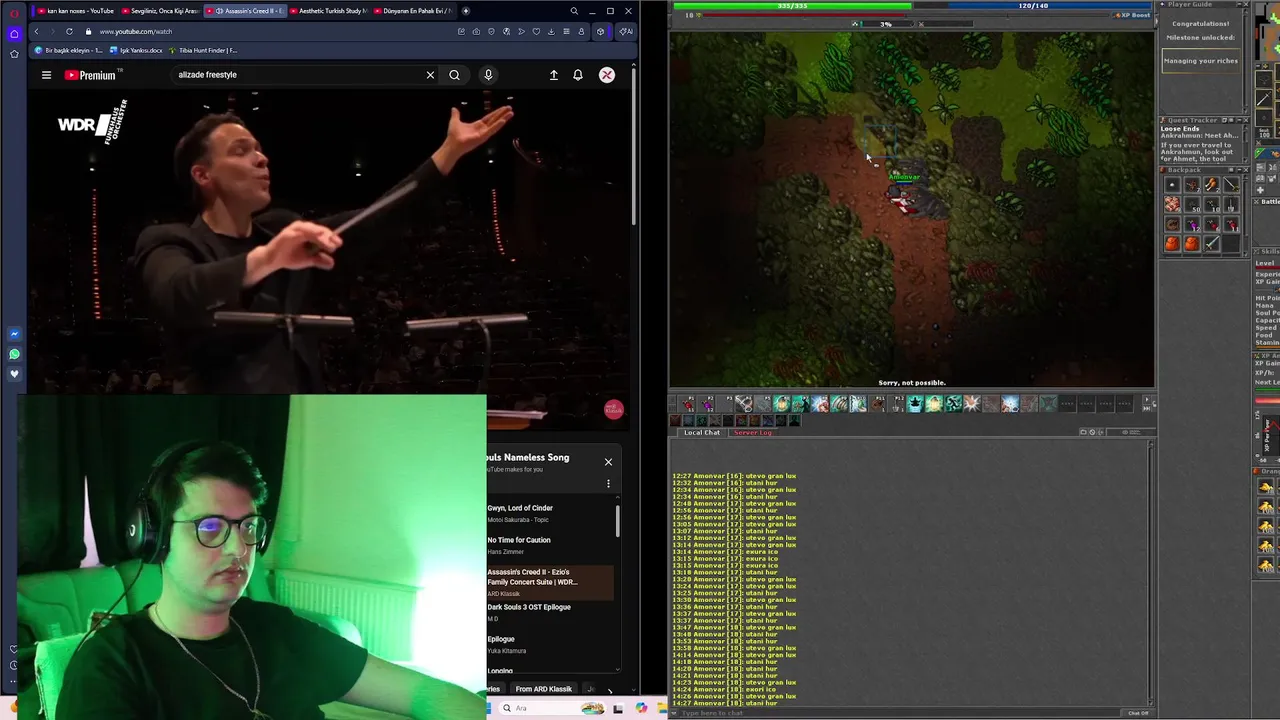Select the raw meat item in Backpack

tap(1173, 204)
